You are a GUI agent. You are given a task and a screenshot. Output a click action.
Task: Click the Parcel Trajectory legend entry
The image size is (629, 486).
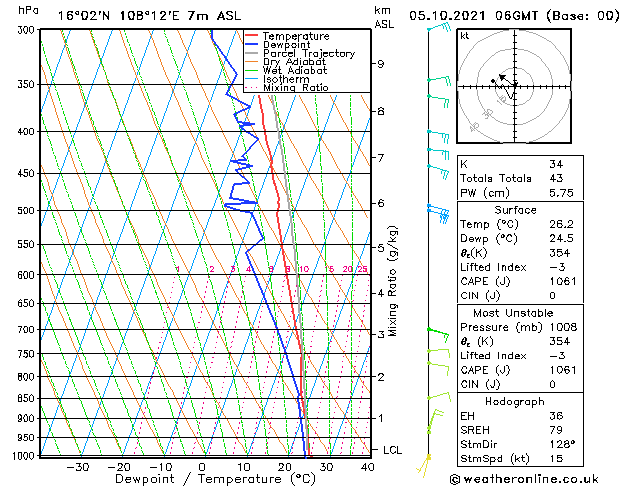point(300,53)
